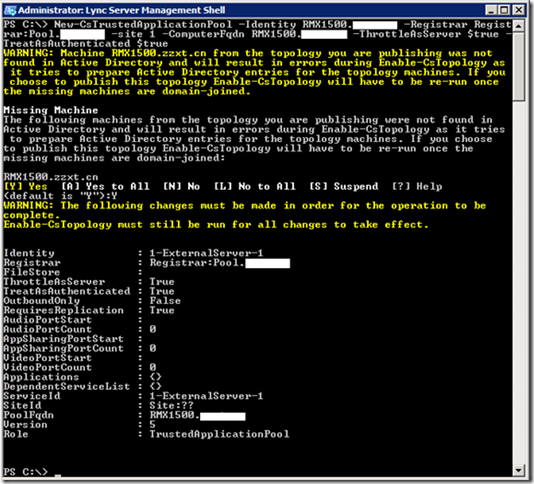
Task: Click the 'FileStore' property label
Action: point(32,272)
